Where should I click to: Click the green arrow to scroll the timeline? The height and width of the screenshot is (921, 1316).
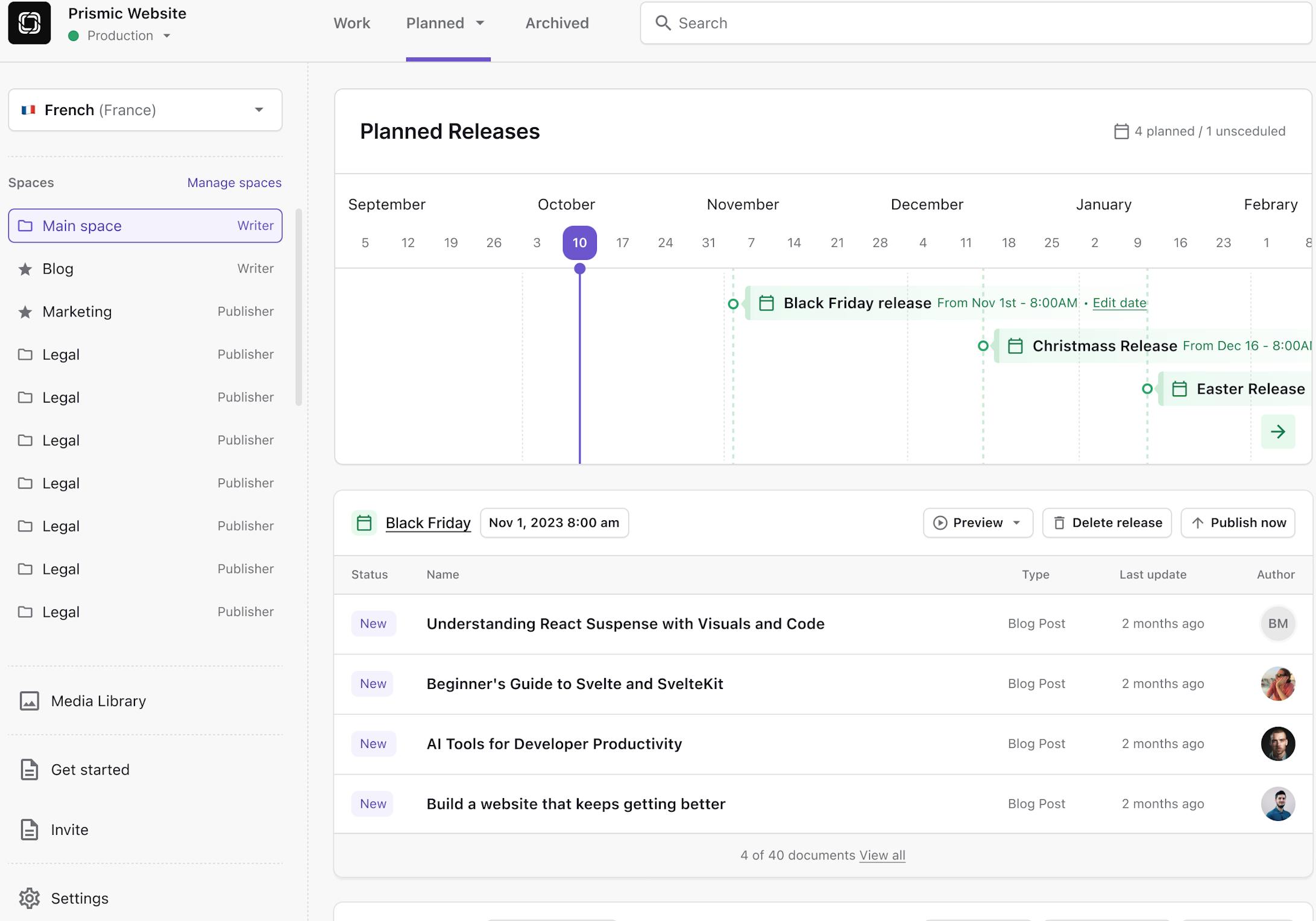(1277, 432)
